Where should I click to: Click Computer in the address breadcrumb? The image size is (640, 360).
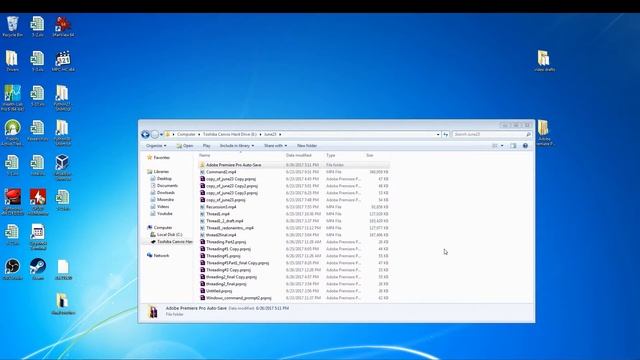point(186,134)
